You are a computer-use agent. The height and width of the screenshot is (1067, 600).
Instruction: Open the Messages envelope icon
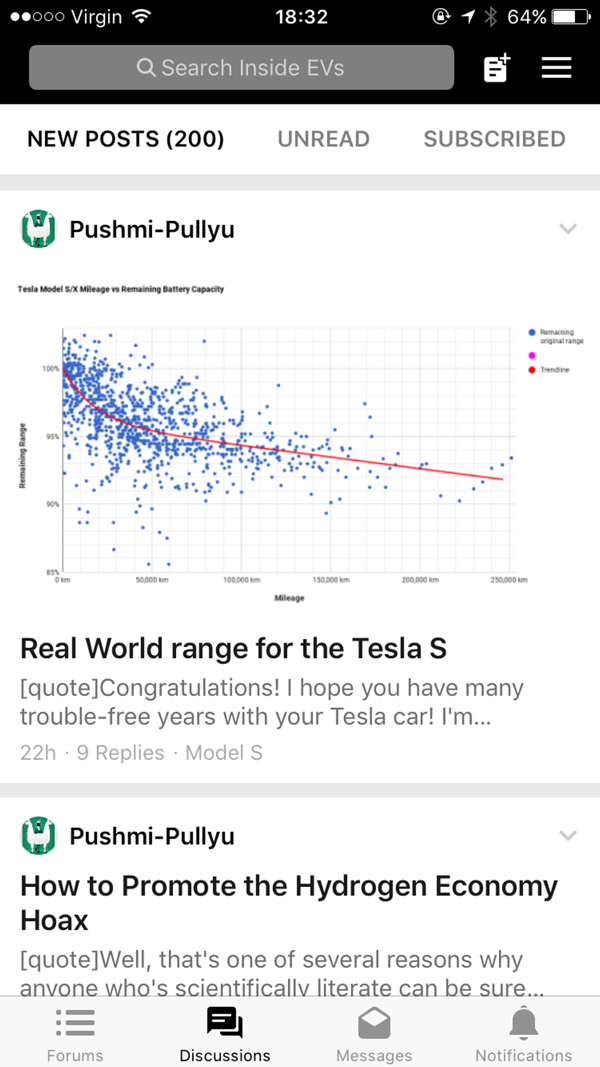click(x=374, y=1023)
